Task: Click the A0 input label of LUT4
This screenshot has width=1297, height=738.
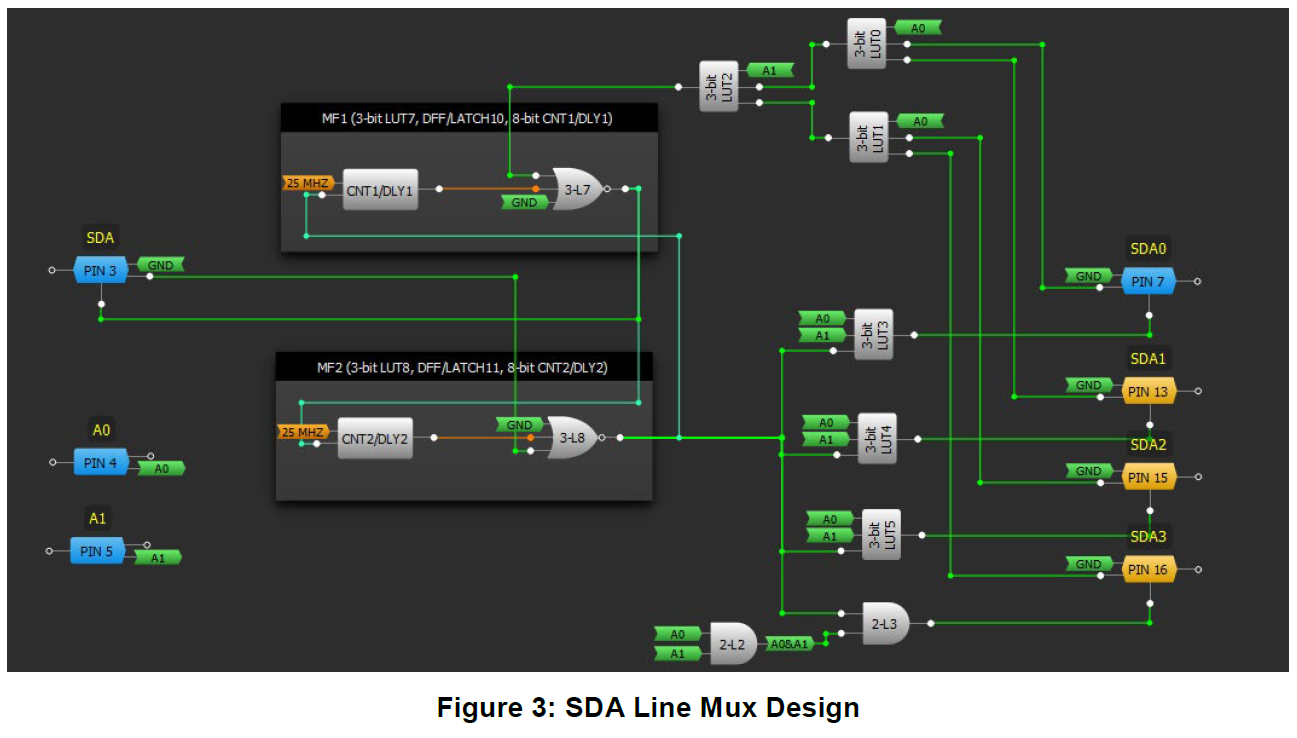Action: pos(827,422)
